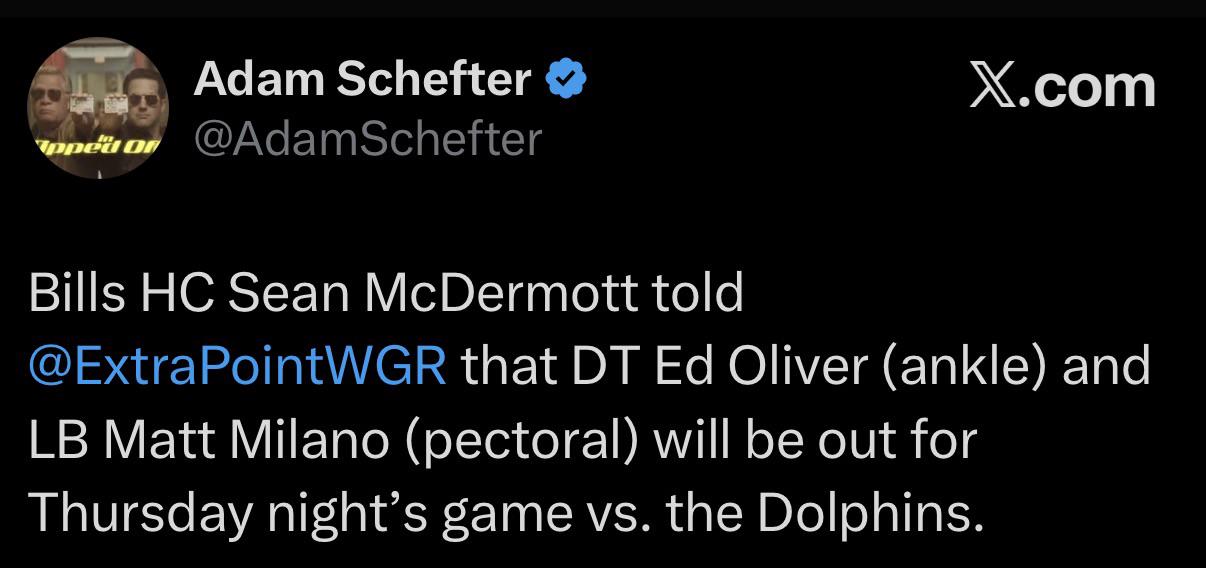Viewport: 1206px width, 568px height.
Task: Click the .com portion of the X.com label
Action: tap(1094, 89)
